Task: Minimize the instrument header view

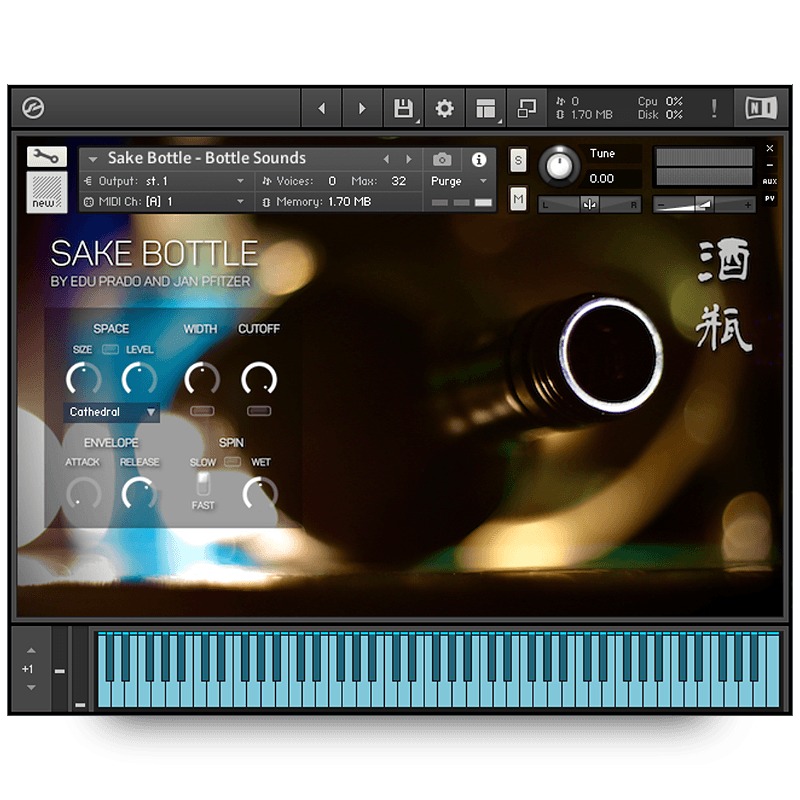Action: (769, 165)
